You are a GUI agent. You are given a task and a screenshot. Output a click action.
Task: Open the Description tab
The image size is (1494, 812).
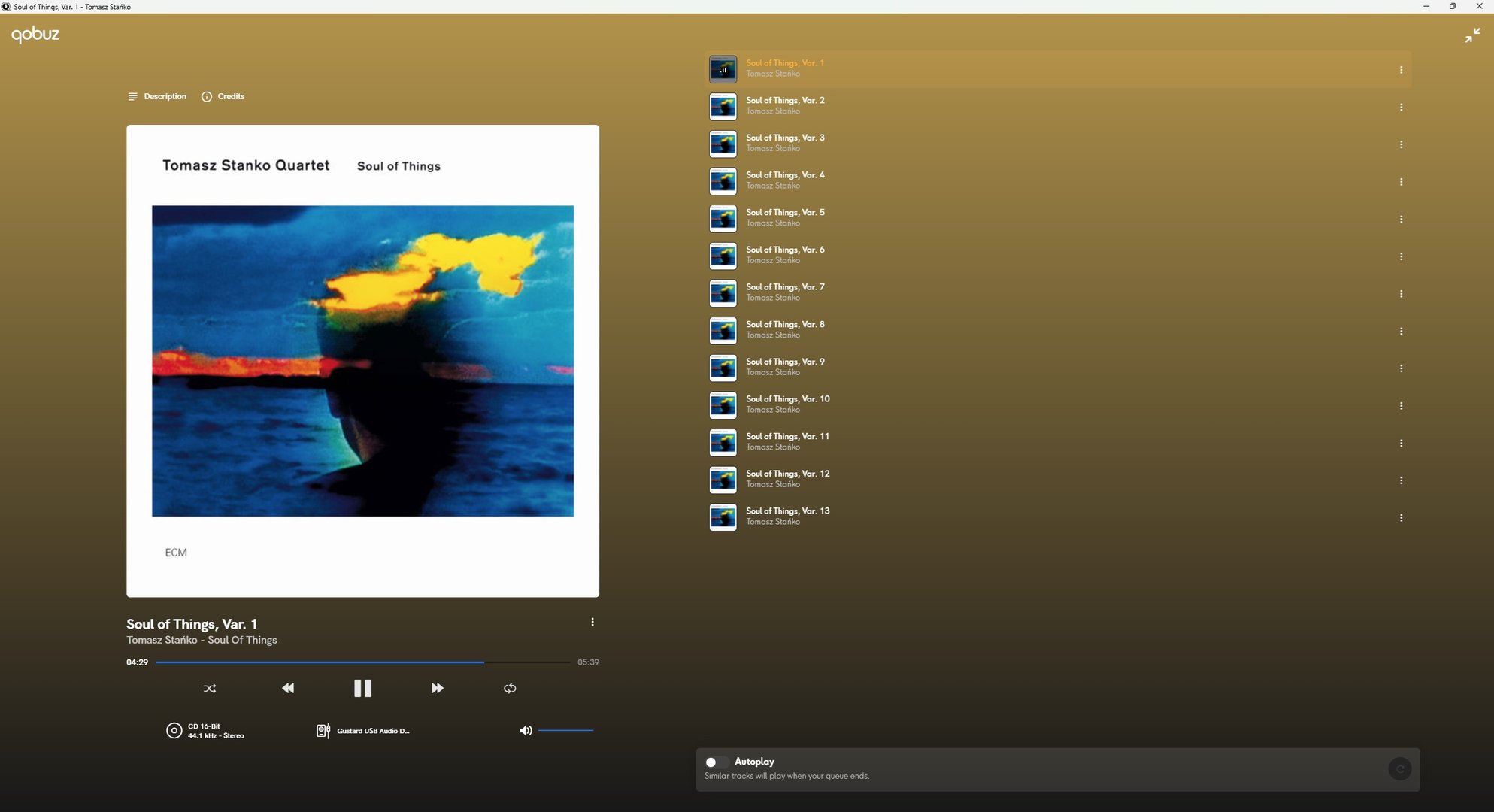click(x=157, y=96)
